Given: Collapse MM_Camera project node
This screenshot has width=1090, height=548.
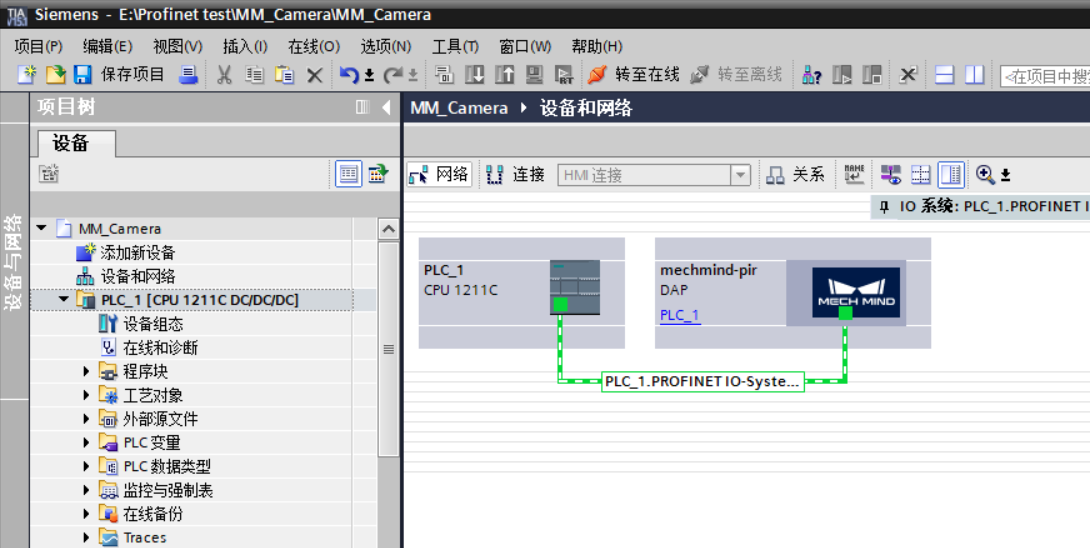Looking at the screenshot, I should 41,228.
